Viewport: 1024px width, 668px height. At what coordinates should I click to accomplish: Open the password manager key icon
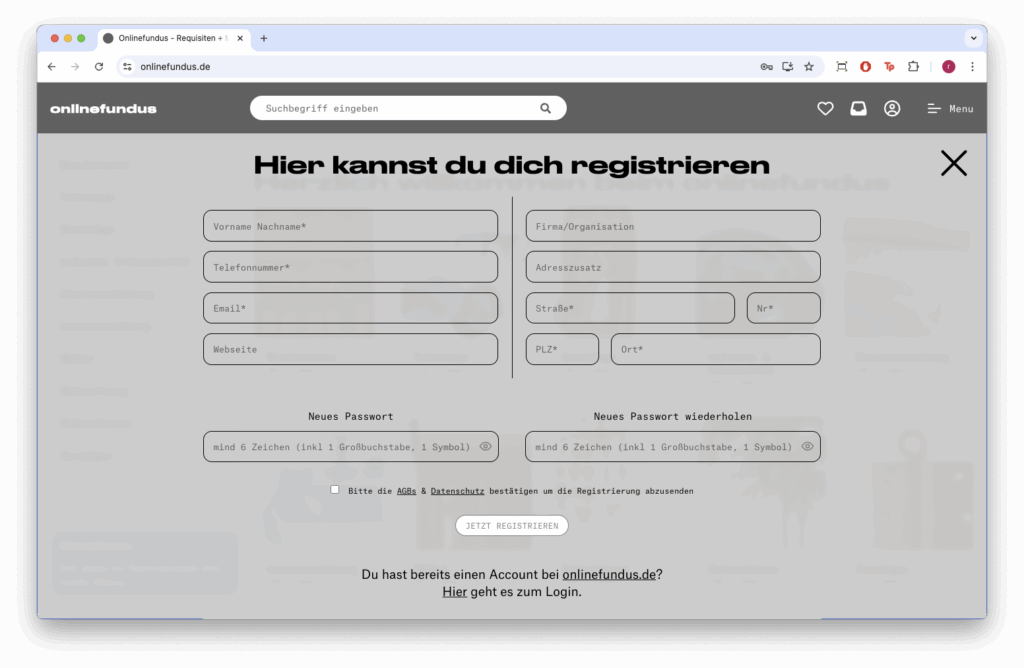tap(766, 67)
